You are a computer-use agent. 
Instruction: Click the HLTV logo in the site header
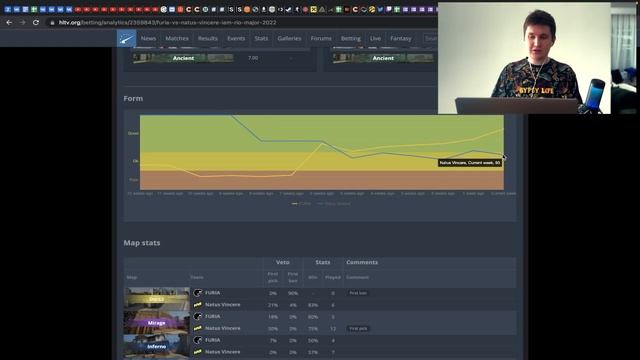[127, 38]
